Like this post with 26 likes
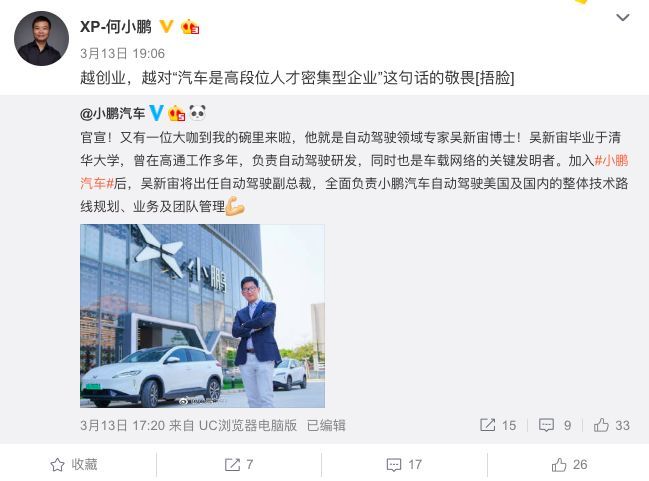The image size is (649, 481). click(x=570, y=464)
